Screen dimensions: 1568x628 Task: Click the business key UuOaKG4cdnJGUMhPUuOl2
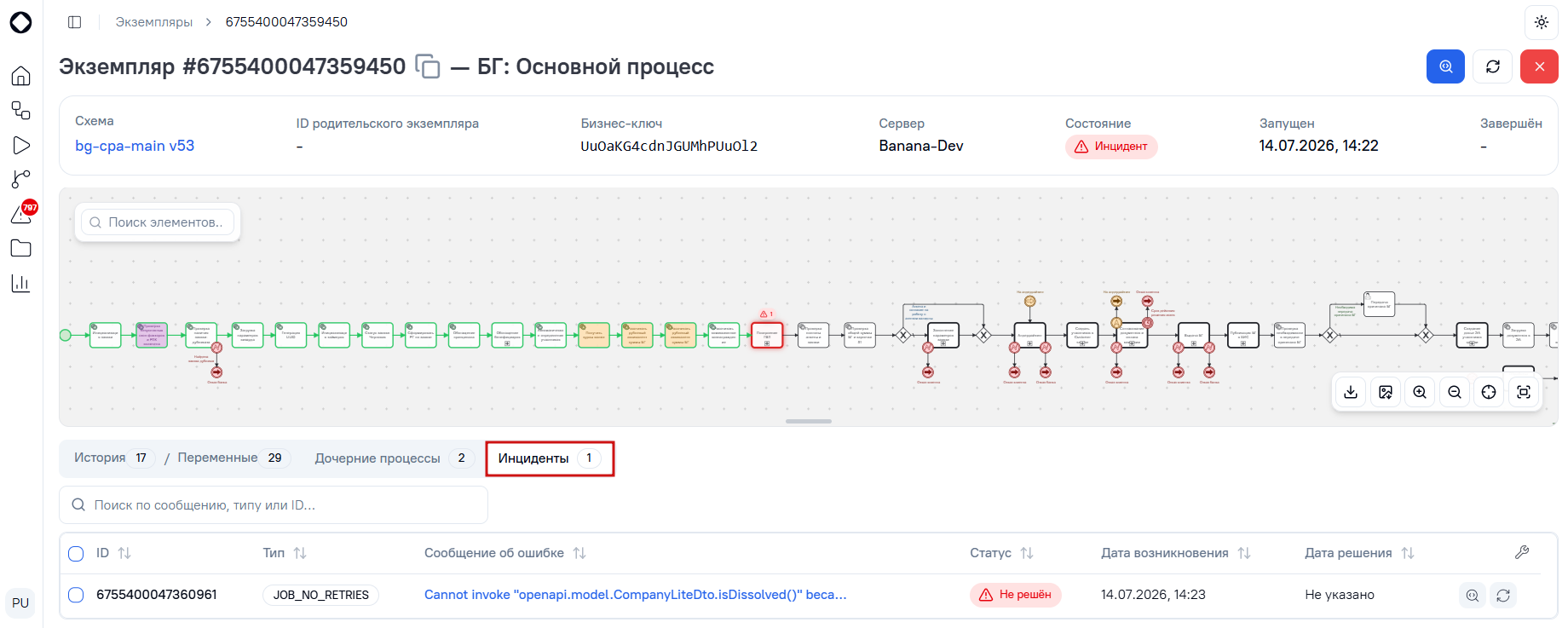(669, 146)
